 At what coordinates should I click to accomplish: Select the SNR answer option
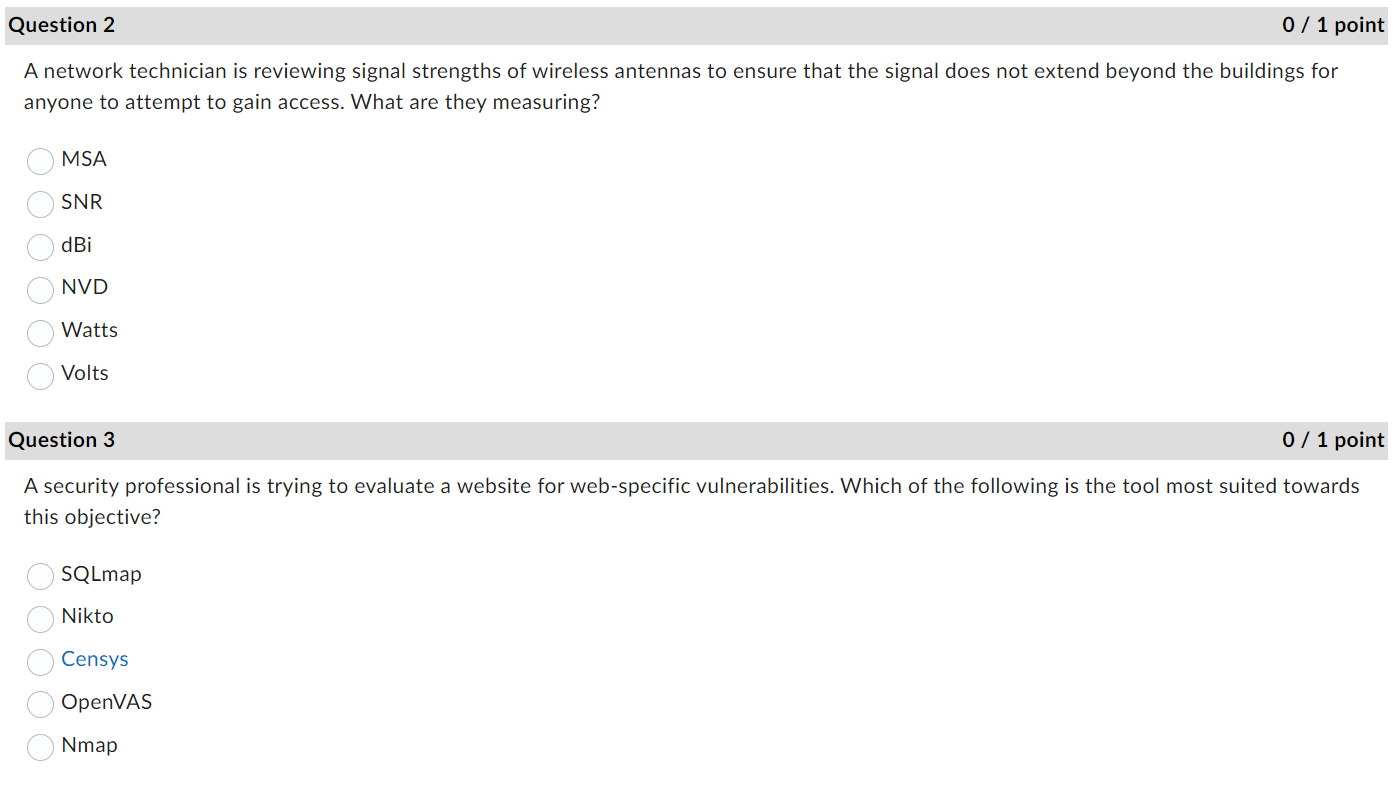point(40,204)
